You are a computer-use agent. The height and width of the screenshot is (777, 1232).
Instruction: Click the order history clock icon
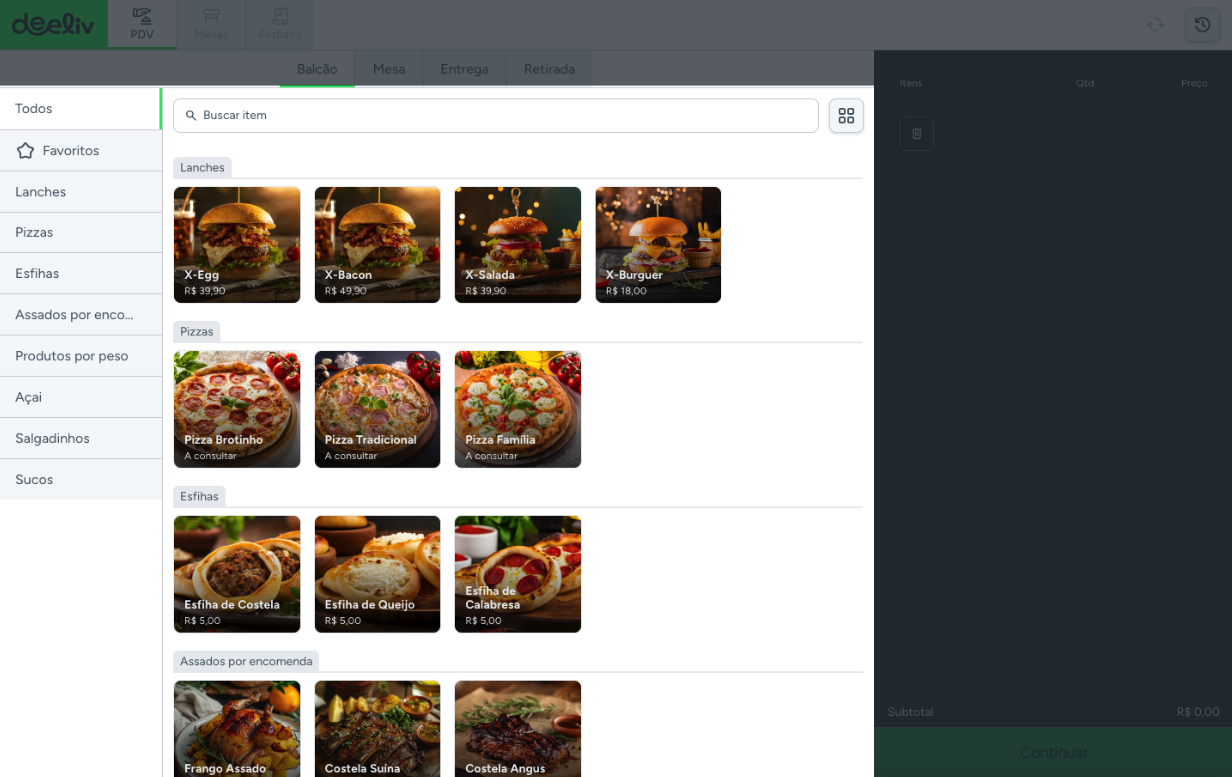[x=1203, y=24]
